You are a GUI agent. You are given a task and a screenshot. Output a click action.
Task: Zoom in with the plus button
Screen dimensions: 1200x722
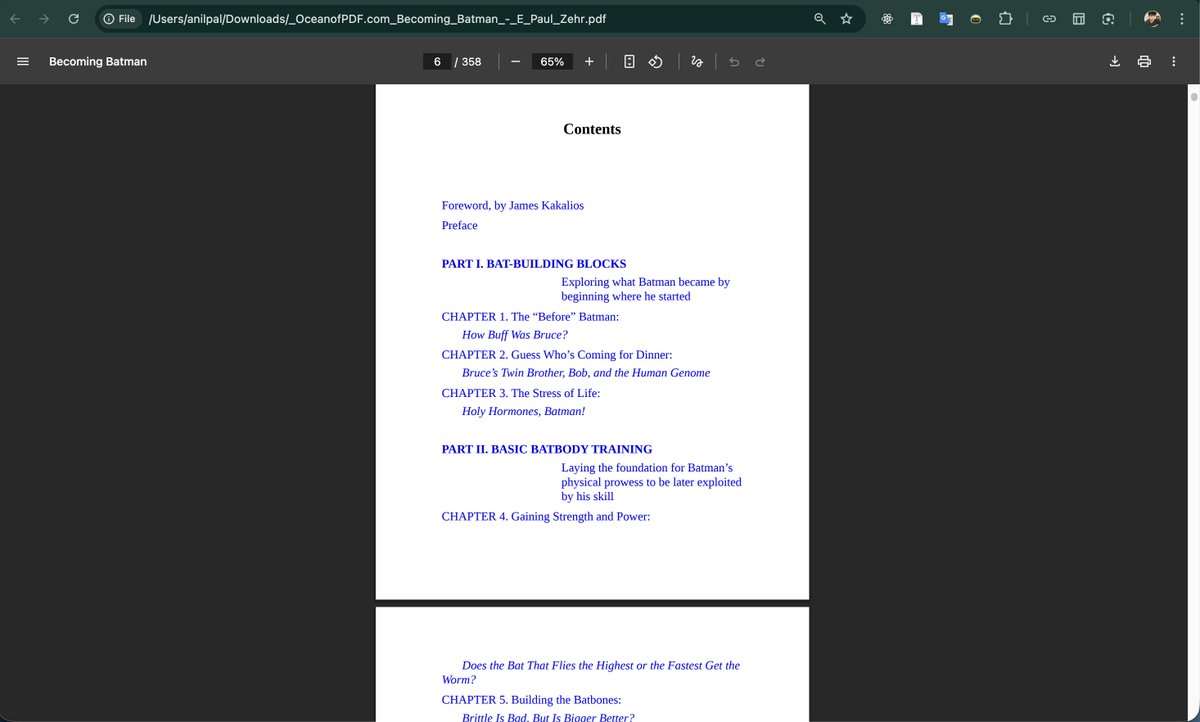[x=589, y=61]
